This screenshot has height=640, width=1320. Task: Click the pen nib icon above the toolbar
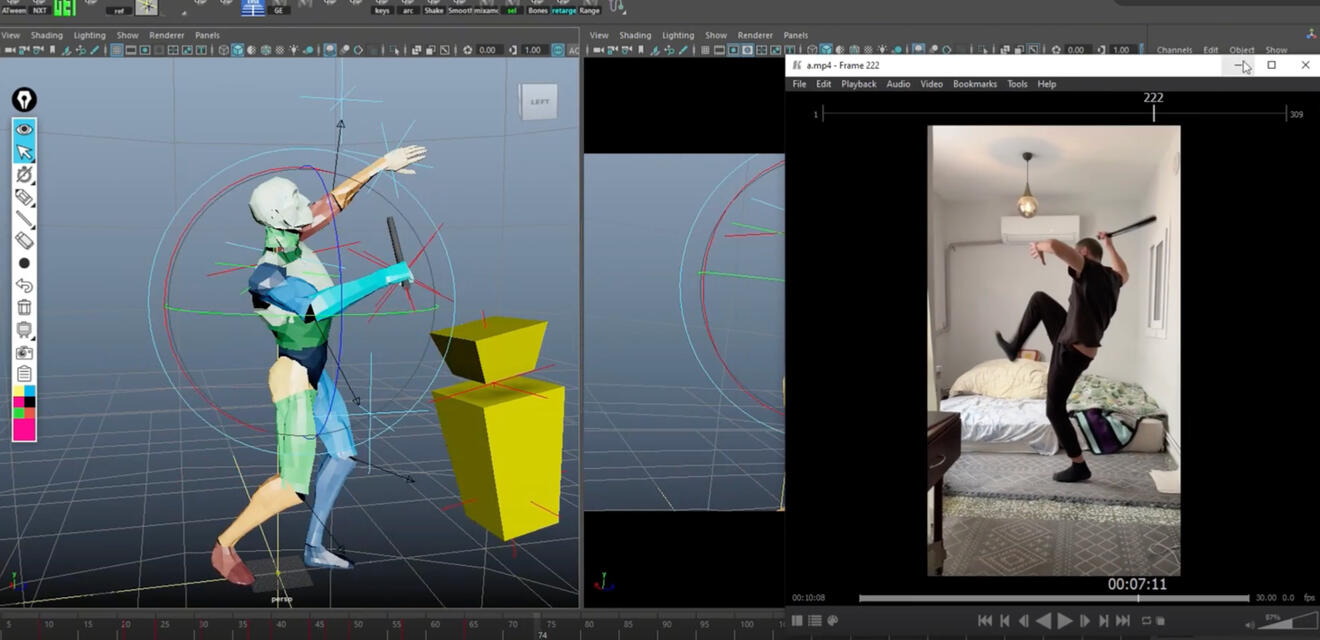pos(24,99)
